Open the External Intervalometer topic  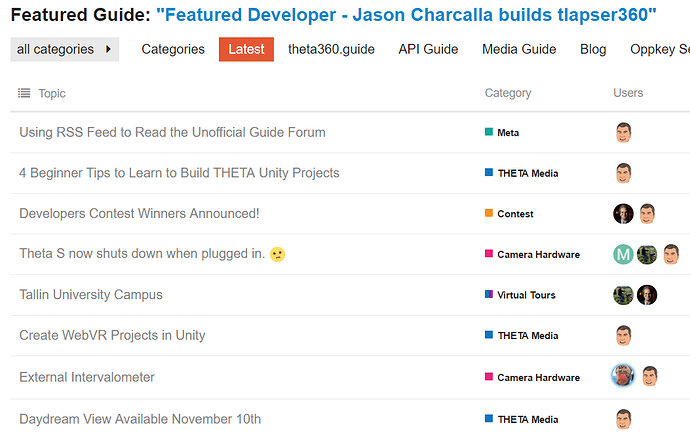(87, 377)
